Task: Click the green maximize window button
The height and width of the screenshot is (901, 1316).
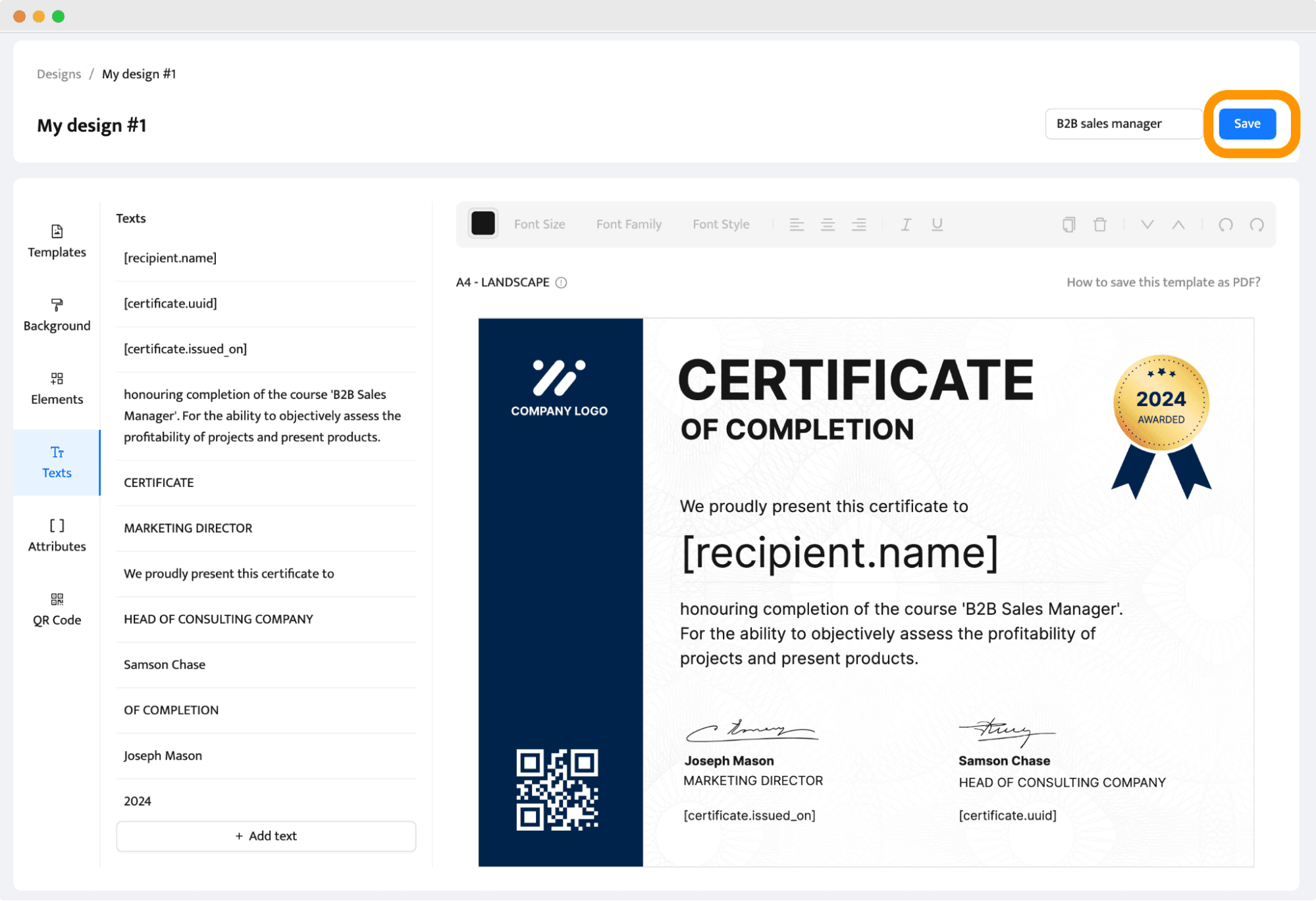Action: [x=58, y=16]
